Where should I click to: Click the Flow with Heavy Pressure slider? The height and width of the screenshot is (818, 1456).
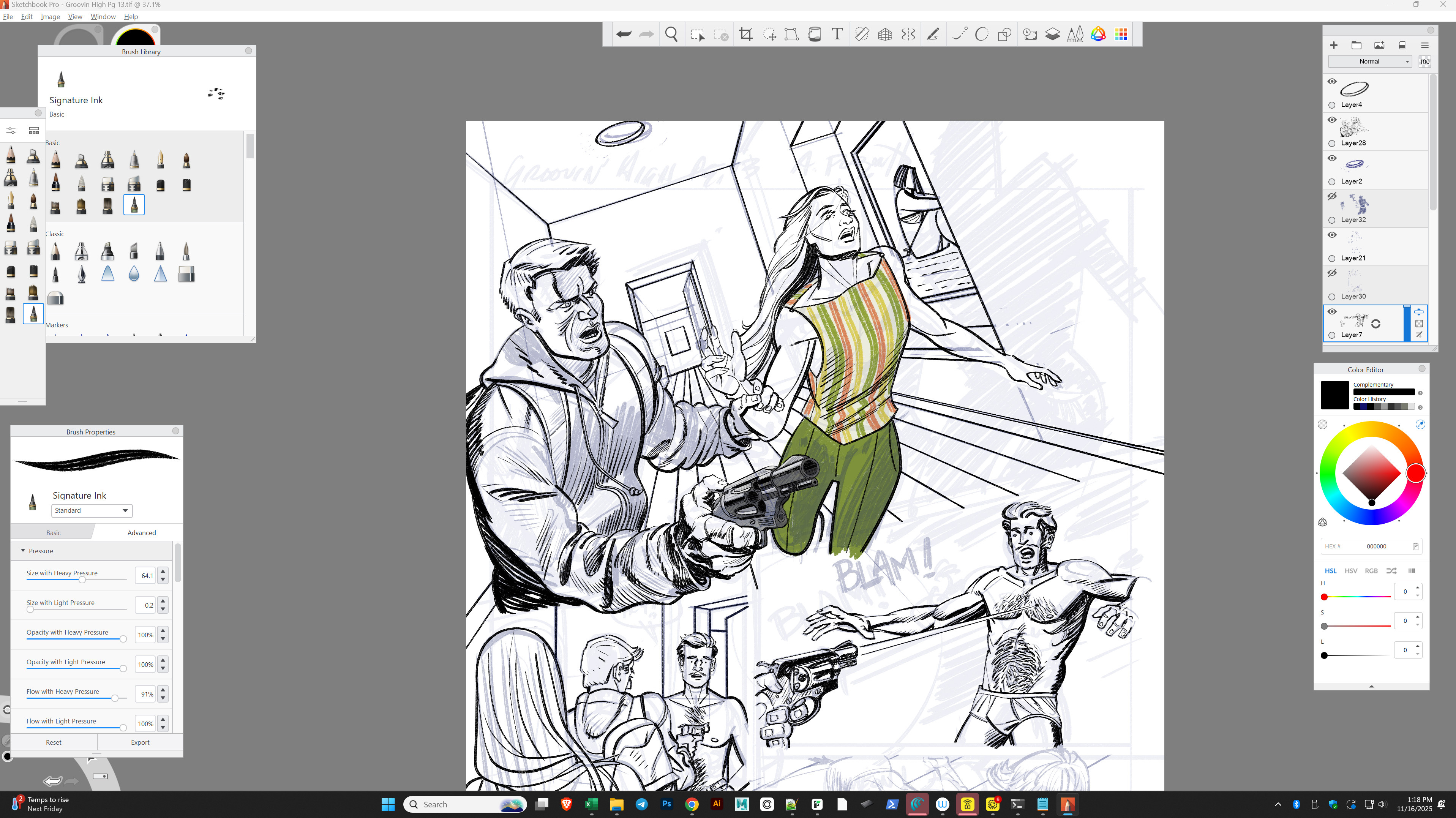[76, 698]
